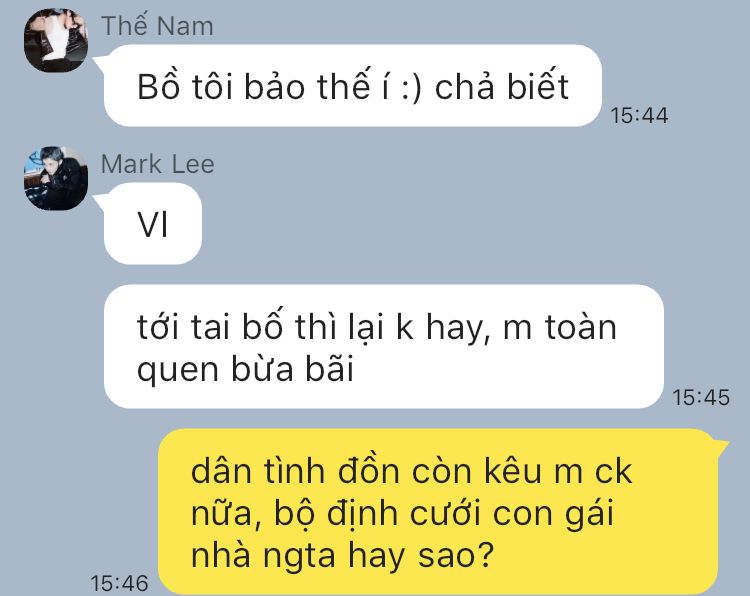
Task: Tap the 15:46 timestamp beside yellow bubble
Action: click(x=120, y=583)
